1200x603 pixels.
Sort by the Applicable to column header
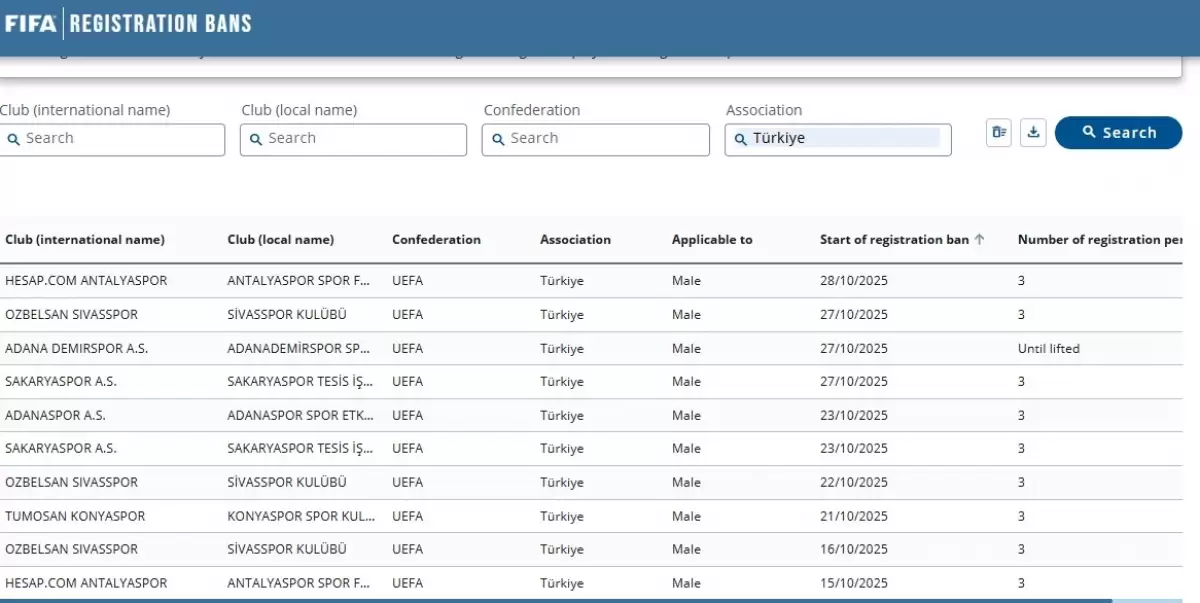(712, 240)
